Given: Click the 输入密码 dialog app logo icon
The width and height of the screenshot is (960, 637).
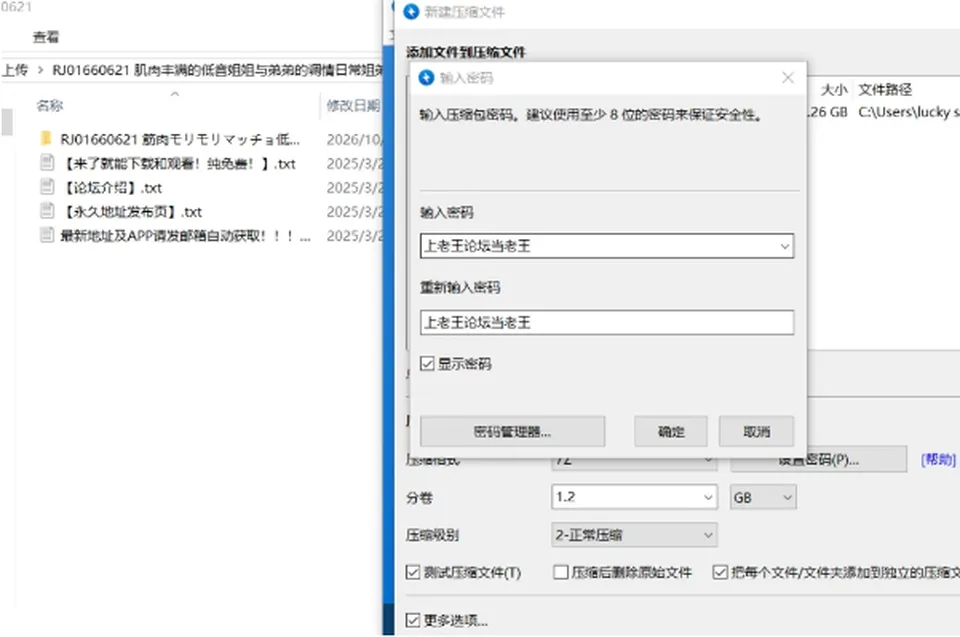Looking at the screenshot, I should click(x=426, y=78).
